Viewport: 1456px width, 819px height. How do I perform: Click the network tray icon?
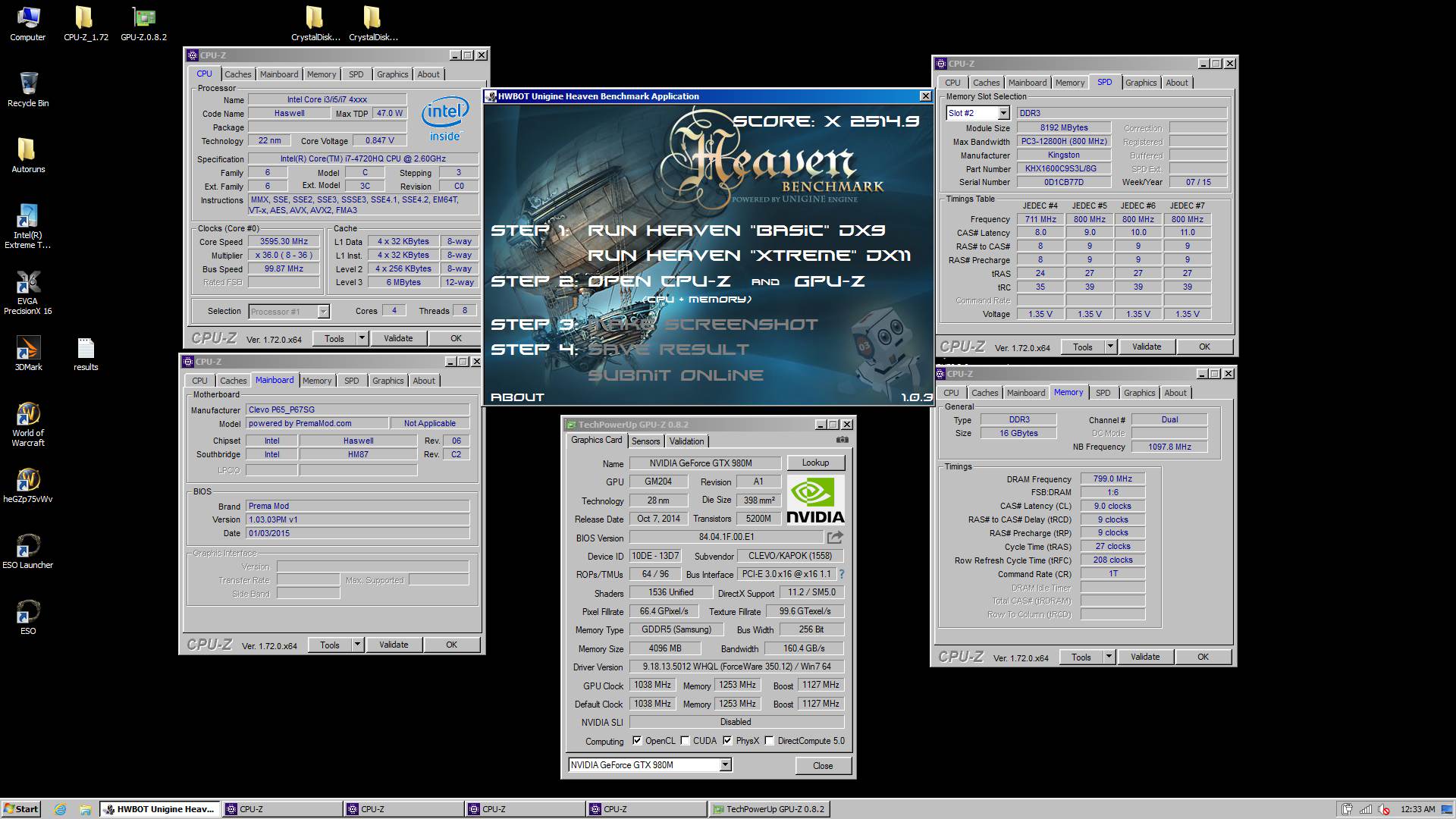click(1365, 809)
